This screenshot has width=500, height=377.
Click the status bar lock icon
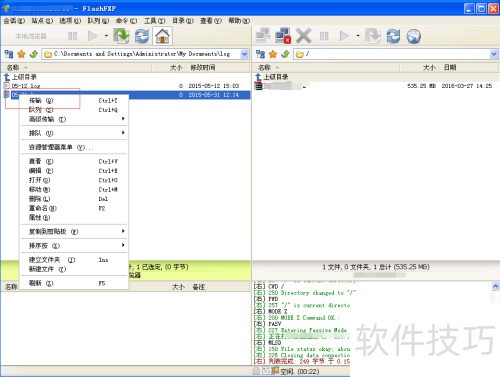(256, 371)
